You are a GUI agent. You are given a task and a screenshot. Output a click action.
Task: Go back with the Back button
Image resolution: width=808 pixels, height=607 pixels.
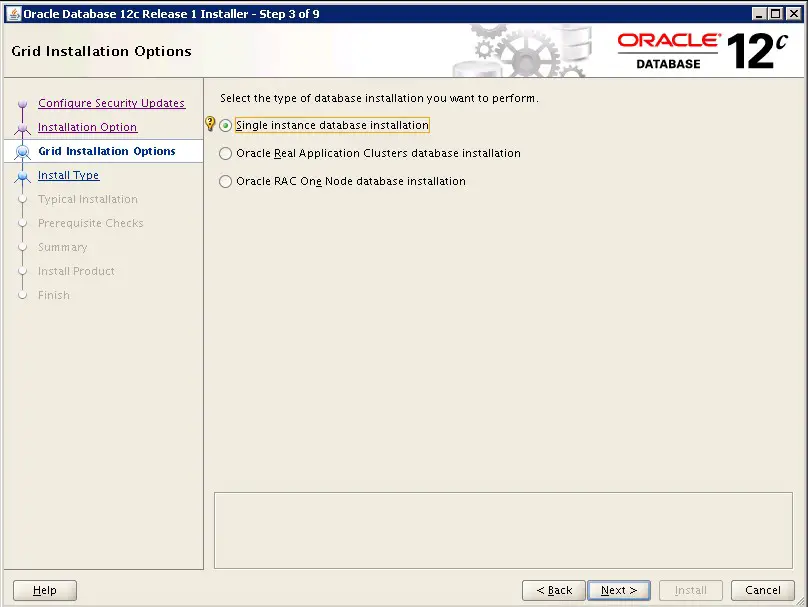click(554, 590)
